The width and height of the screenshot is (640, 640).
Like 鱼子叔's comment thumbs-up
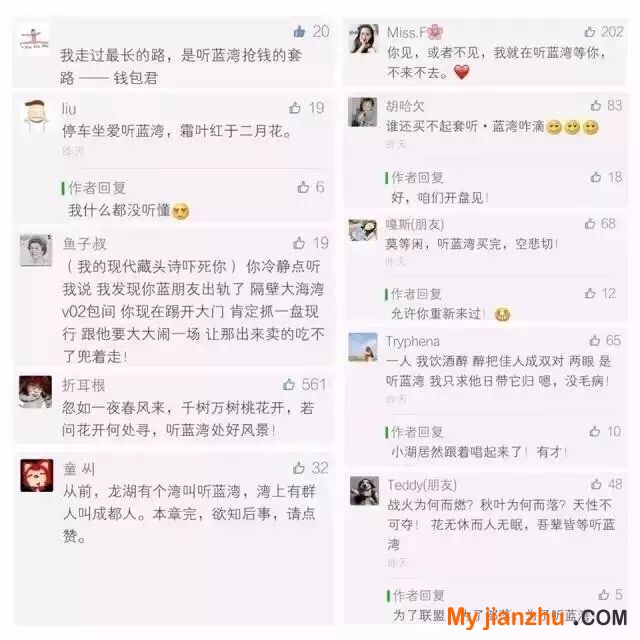pos(299,243)
